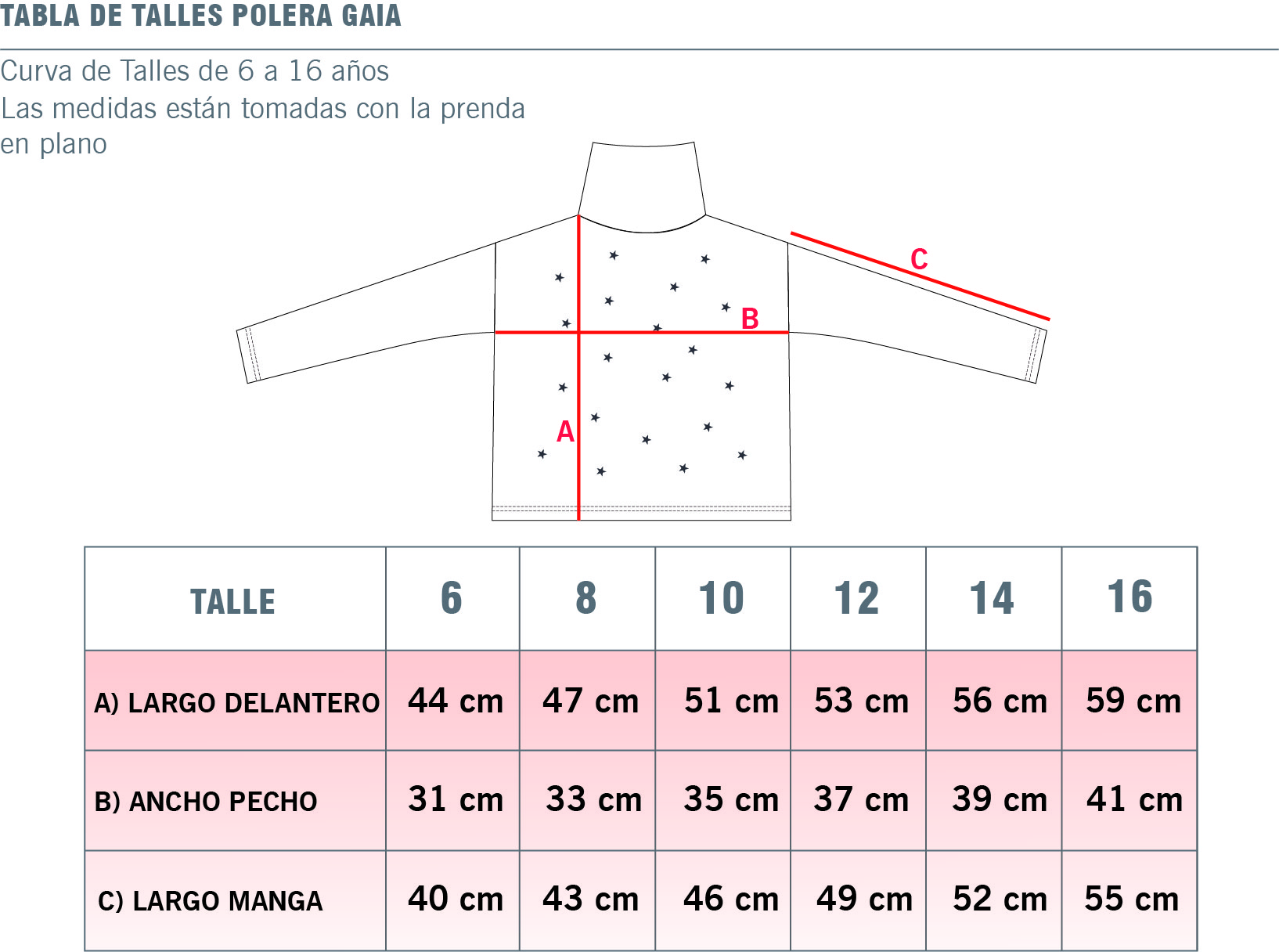
Task: Click the right sleeve cuff of the drawing
Action: click(x=1036, y=356)
